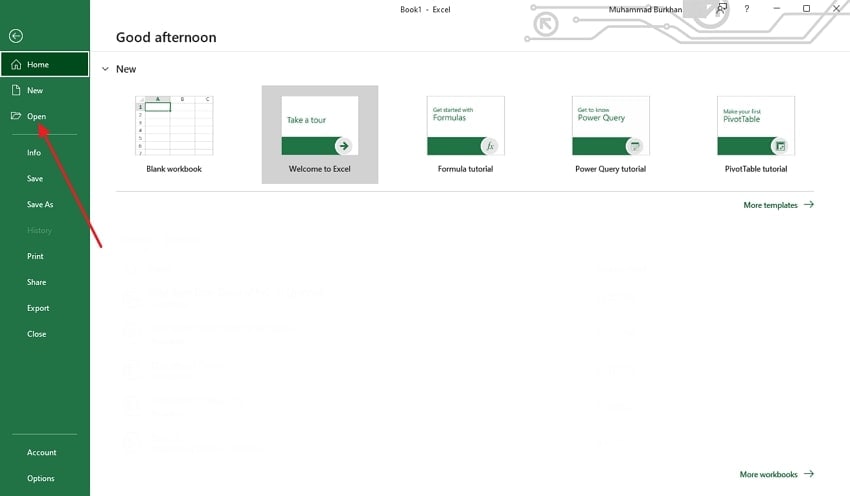This screenshot has height=496, width=850.
Task: Open Excel Options
Action: pos(41,478)
